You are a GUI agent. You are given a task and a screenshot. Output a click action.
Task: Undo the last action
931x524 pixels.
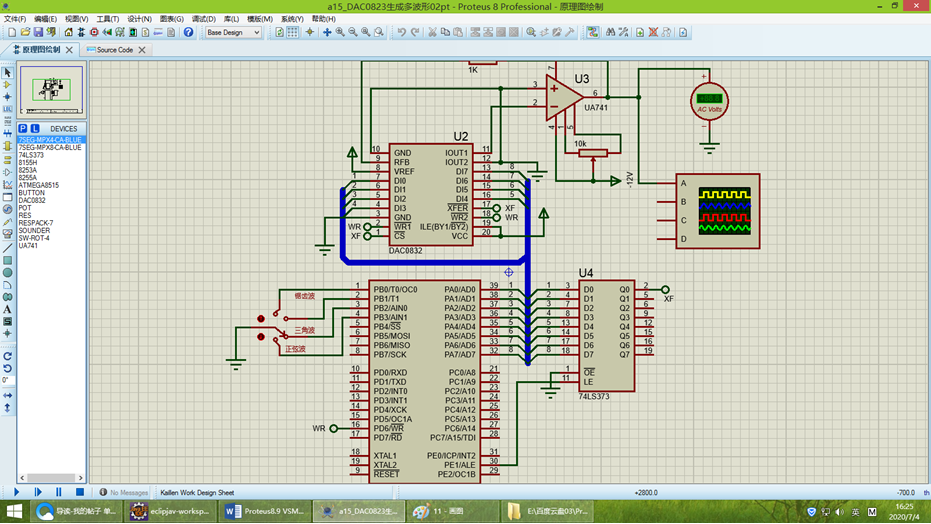pyautogui.click(x=402, y=33)
